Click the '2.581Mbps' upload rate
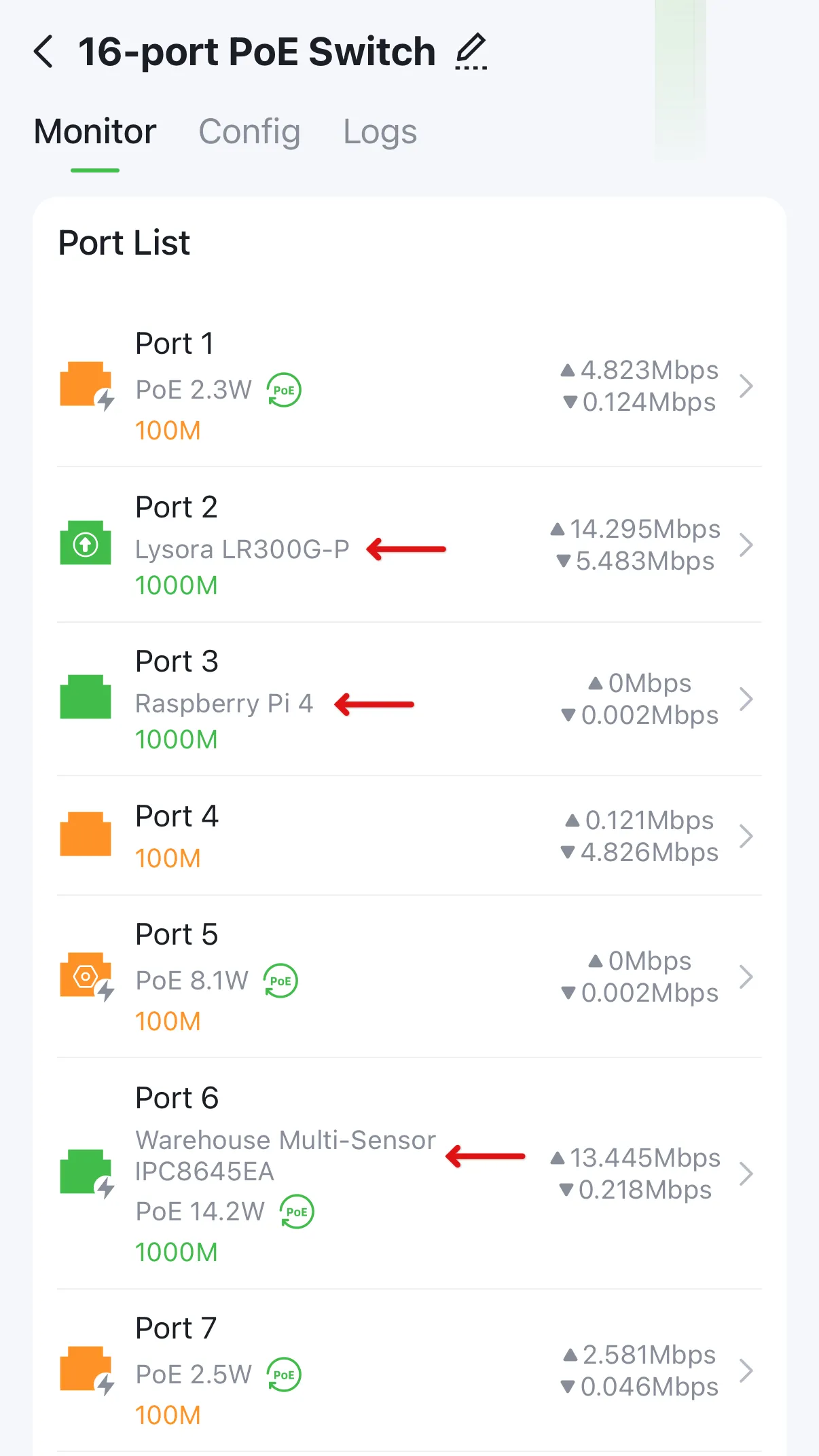The height and width of the screenshot is (1456, 819). click(x=649, y=1355)
